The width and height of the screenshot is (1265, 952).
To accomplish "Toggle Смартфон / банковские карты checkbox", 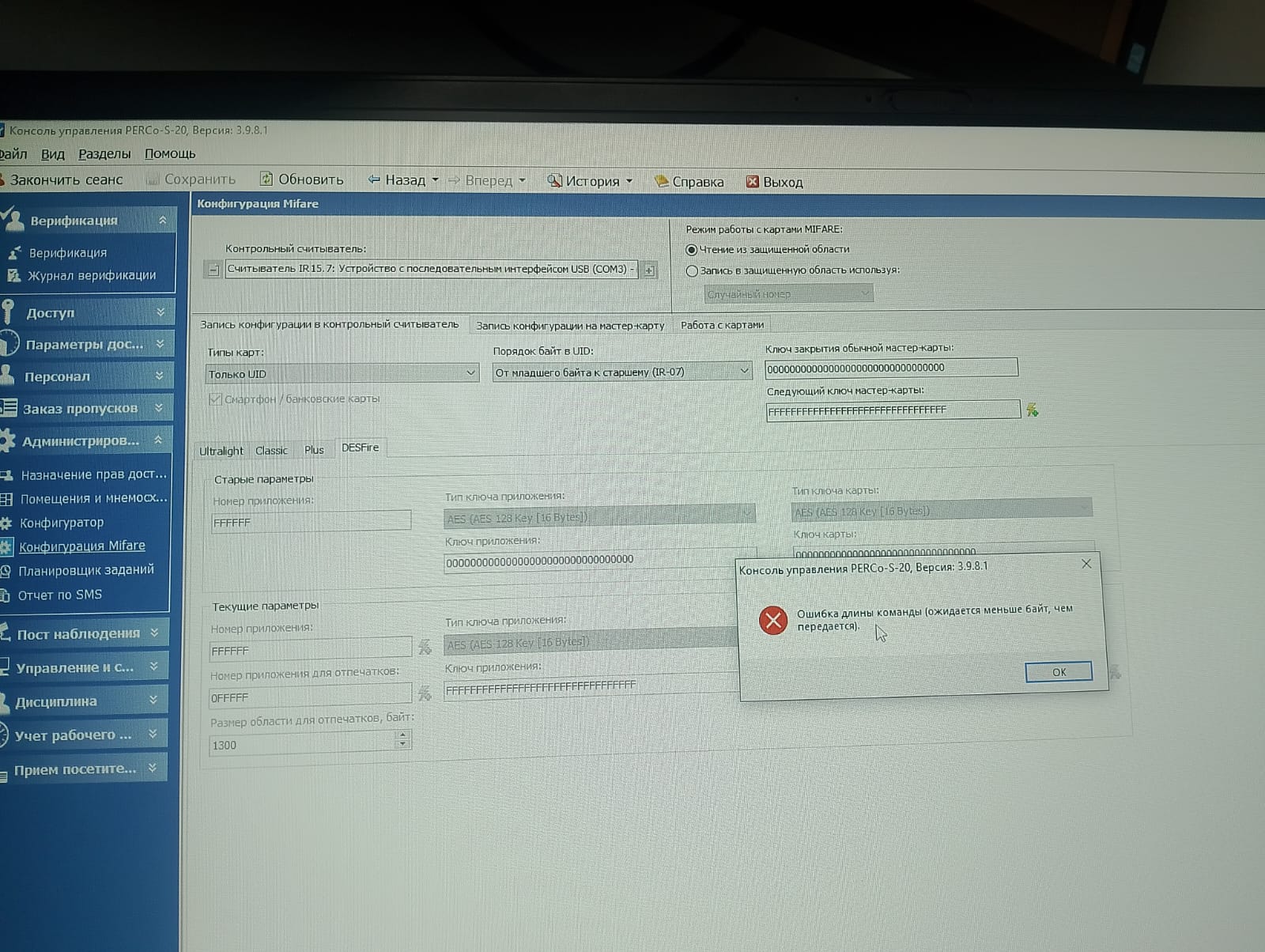I will 215,399.
